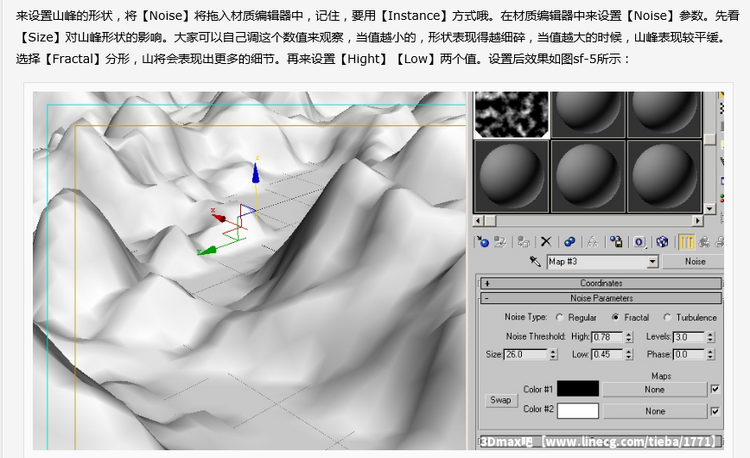Click sample slots horizontal scrollbar right arrow
Screen dimensions: 750x458
coord(698,221)
